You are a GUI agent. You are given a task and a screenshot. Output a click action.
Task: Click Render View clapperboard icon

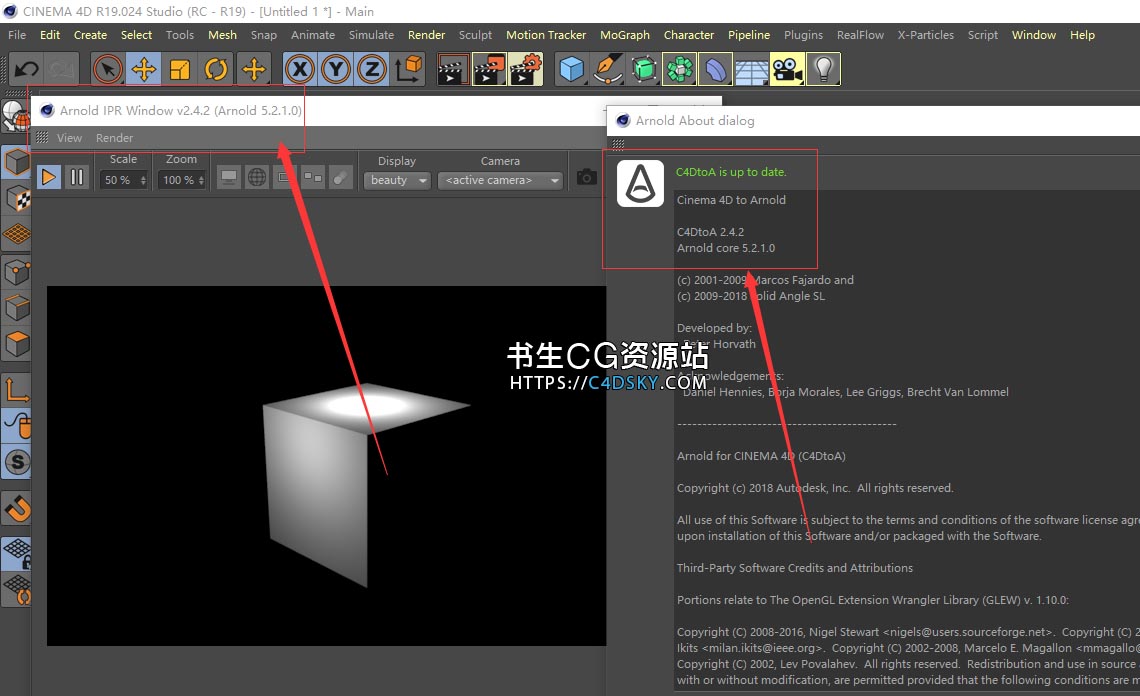click(x=452, y=70)
